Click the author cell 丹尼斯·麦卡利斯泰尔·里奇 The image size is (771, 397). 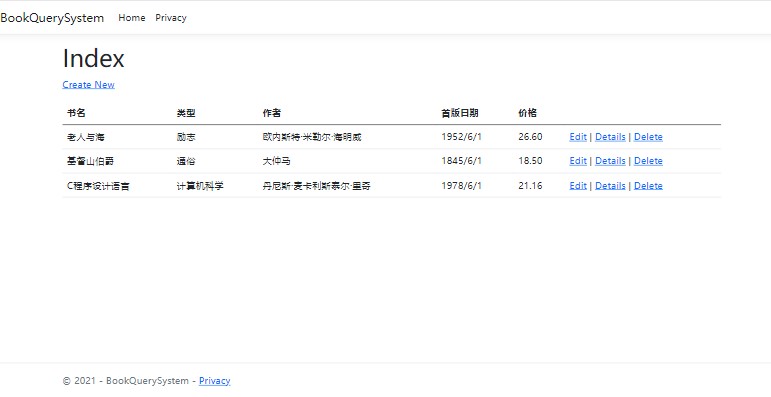tap(316, 186)
